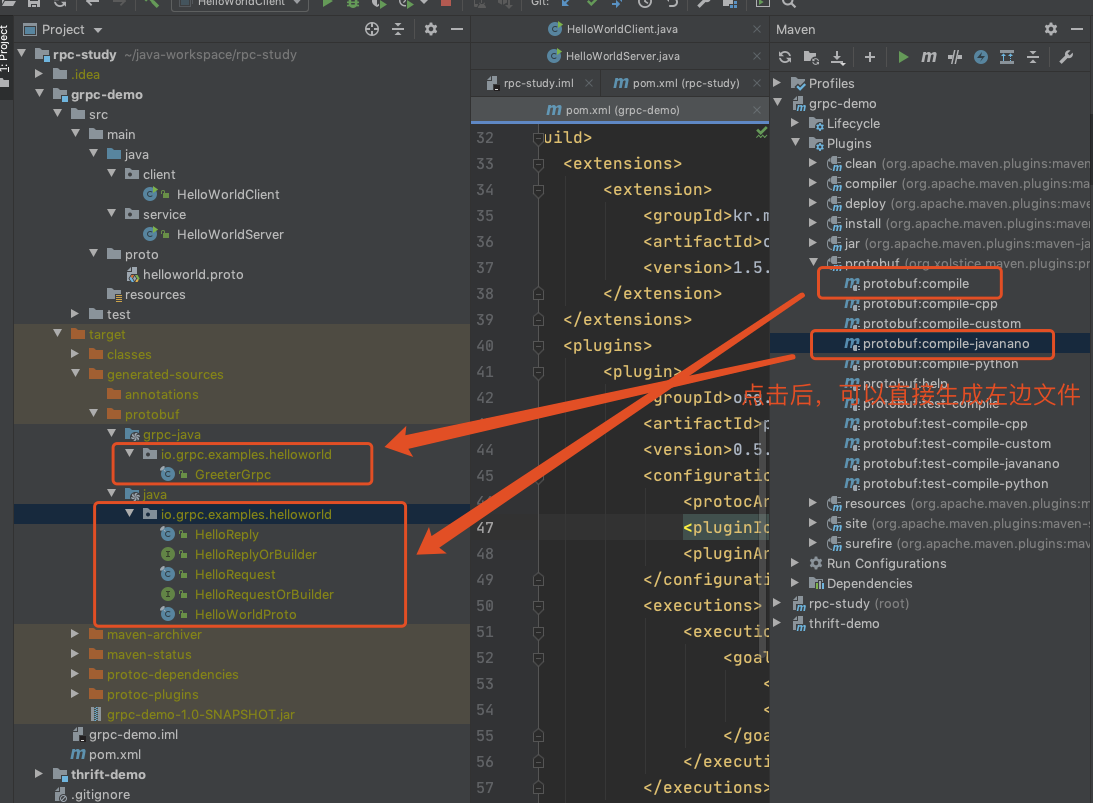Open Project panel gear options

431,29
